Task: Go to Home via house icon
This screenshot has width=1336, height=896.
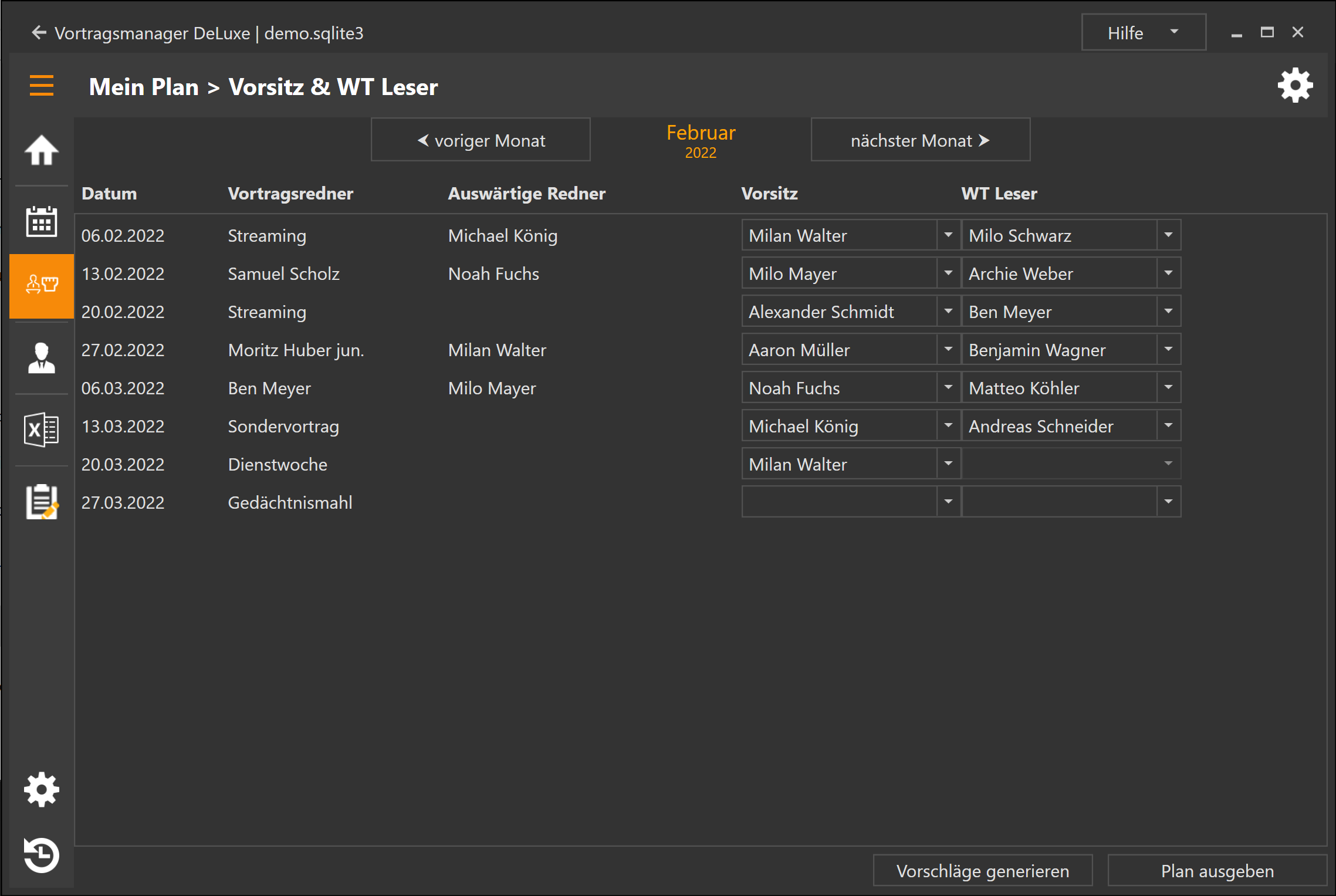Action: pyautogui.click(x=41, y=150)
